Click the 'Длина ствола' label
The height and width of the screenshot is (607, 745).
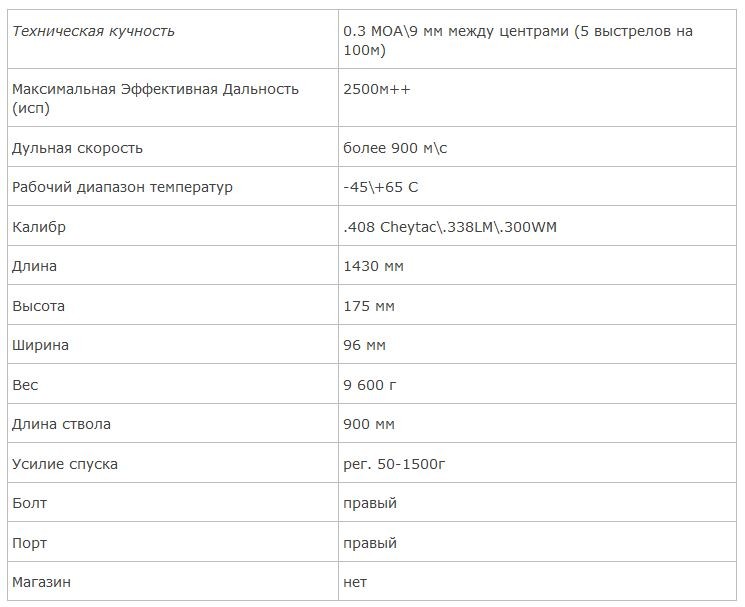(62, 424)
